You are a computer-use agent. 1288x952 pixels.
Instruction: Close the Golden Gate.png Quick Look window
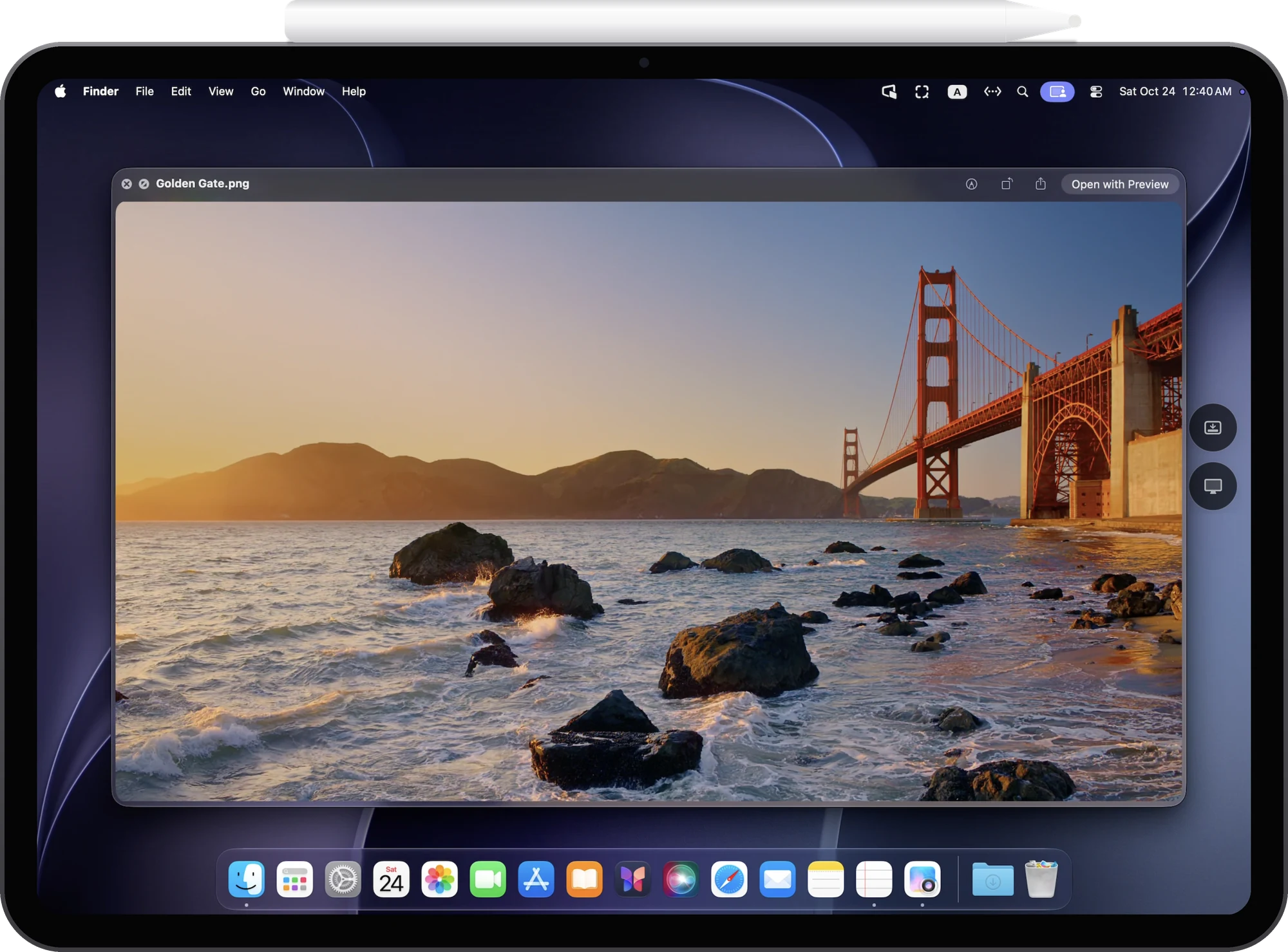point(127,184)
